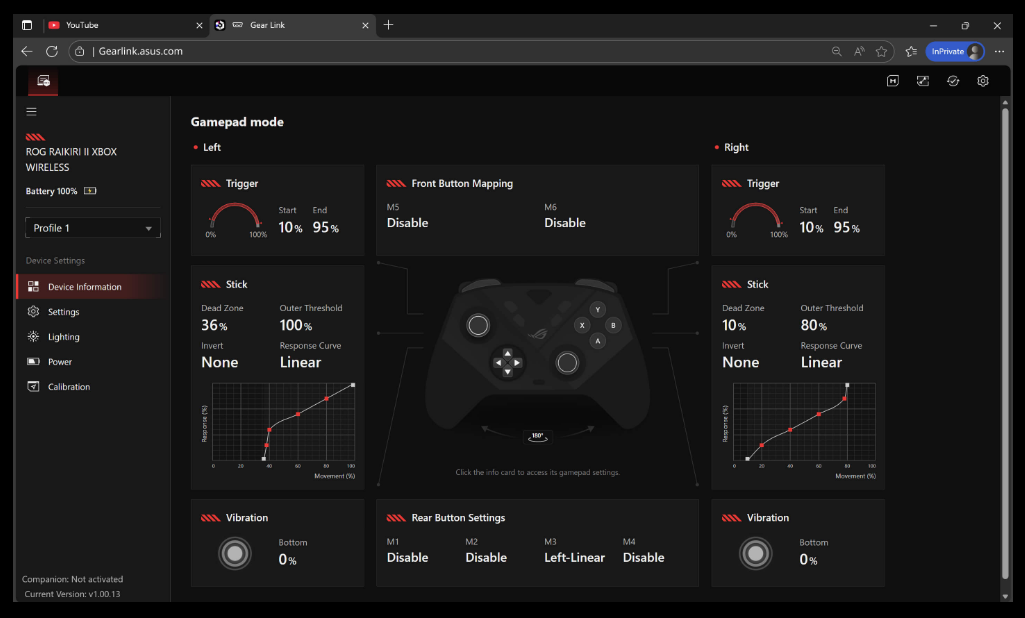Open the Power section in the sidebar
1025x618 pixels.
(x=60, y=362)
